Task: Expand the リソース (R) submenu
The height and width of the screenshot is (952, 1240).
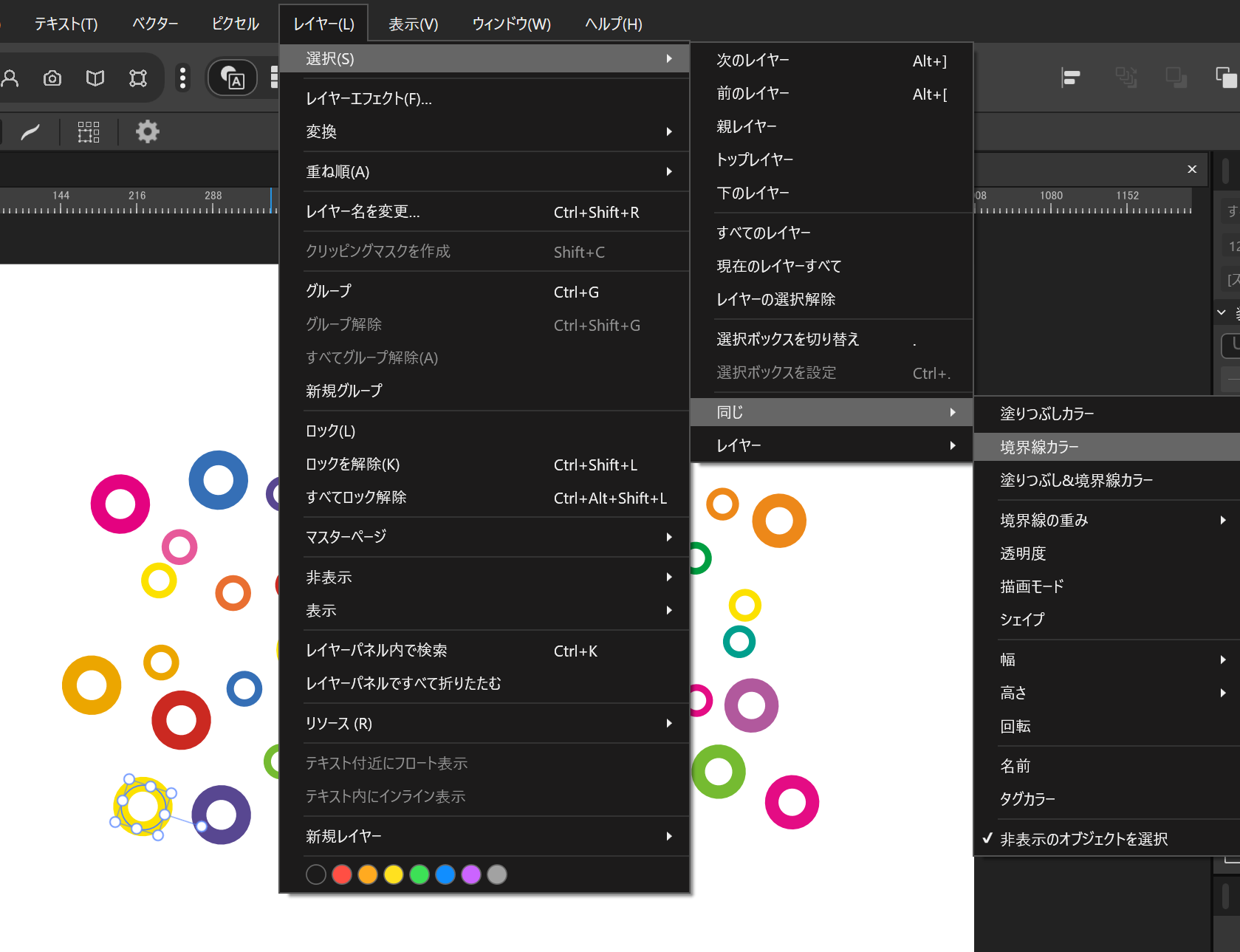Action: 484,723
